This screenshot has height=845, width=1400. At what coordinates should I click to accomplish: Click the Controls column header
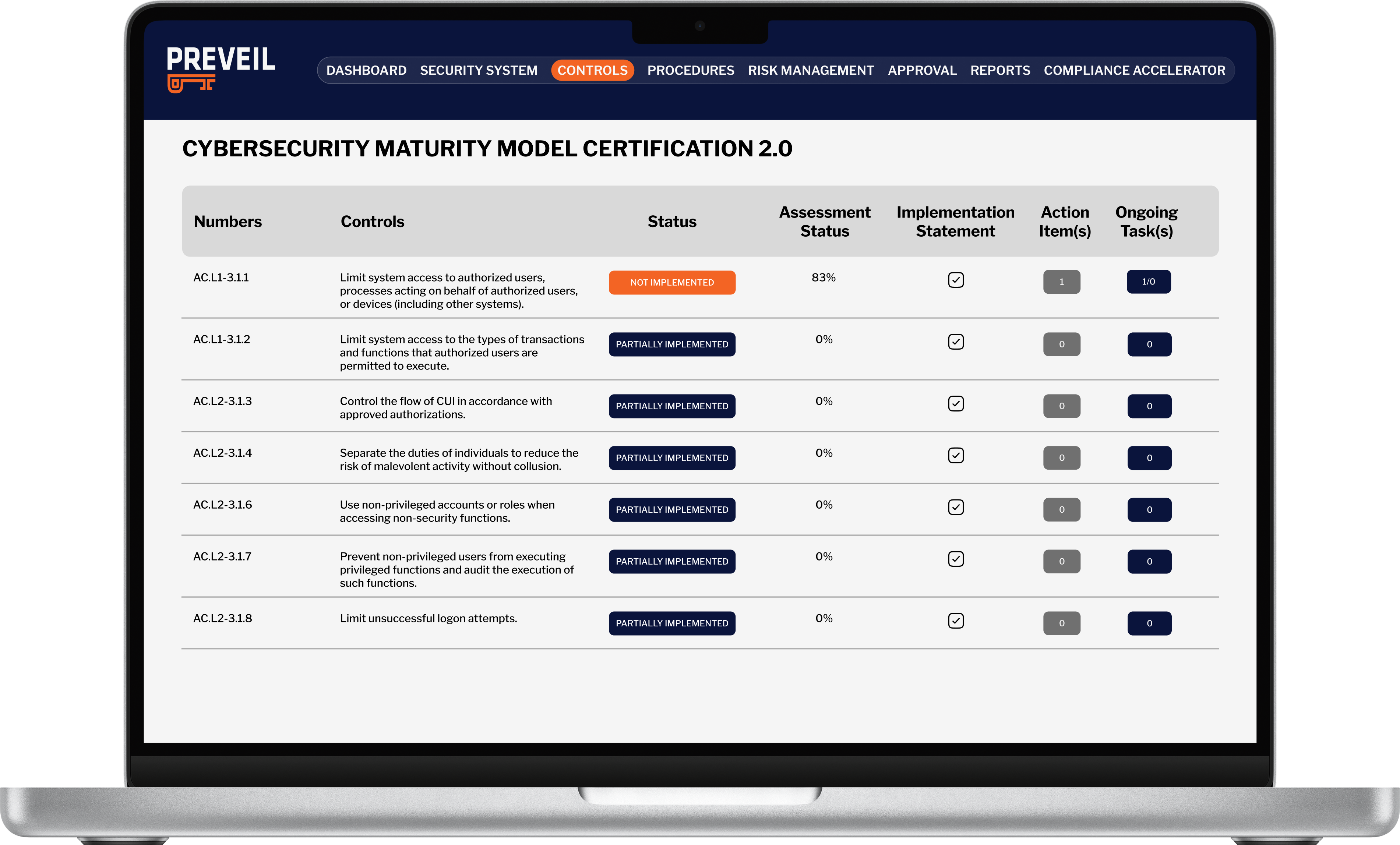[x=372, y=222]
